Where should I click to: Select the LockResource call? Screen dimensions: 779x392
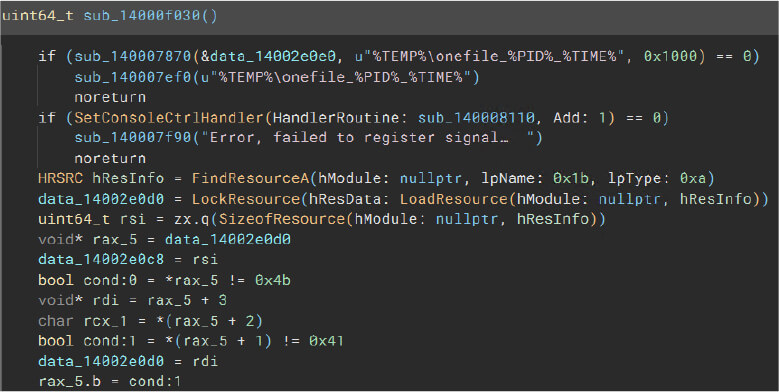(246, 199)
